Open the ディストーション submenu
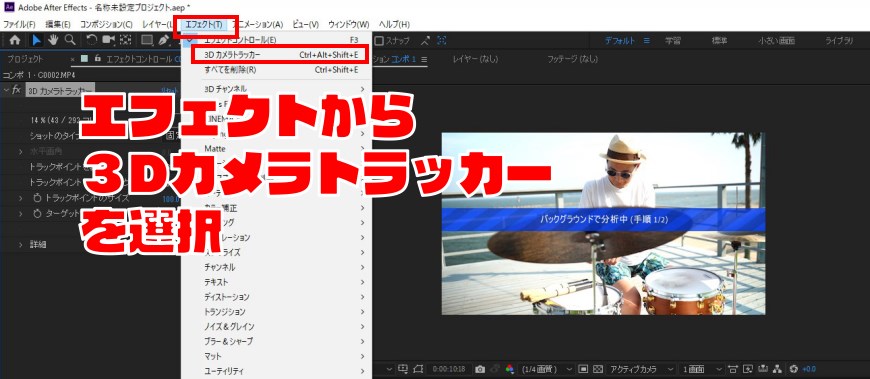 (276, 297)
